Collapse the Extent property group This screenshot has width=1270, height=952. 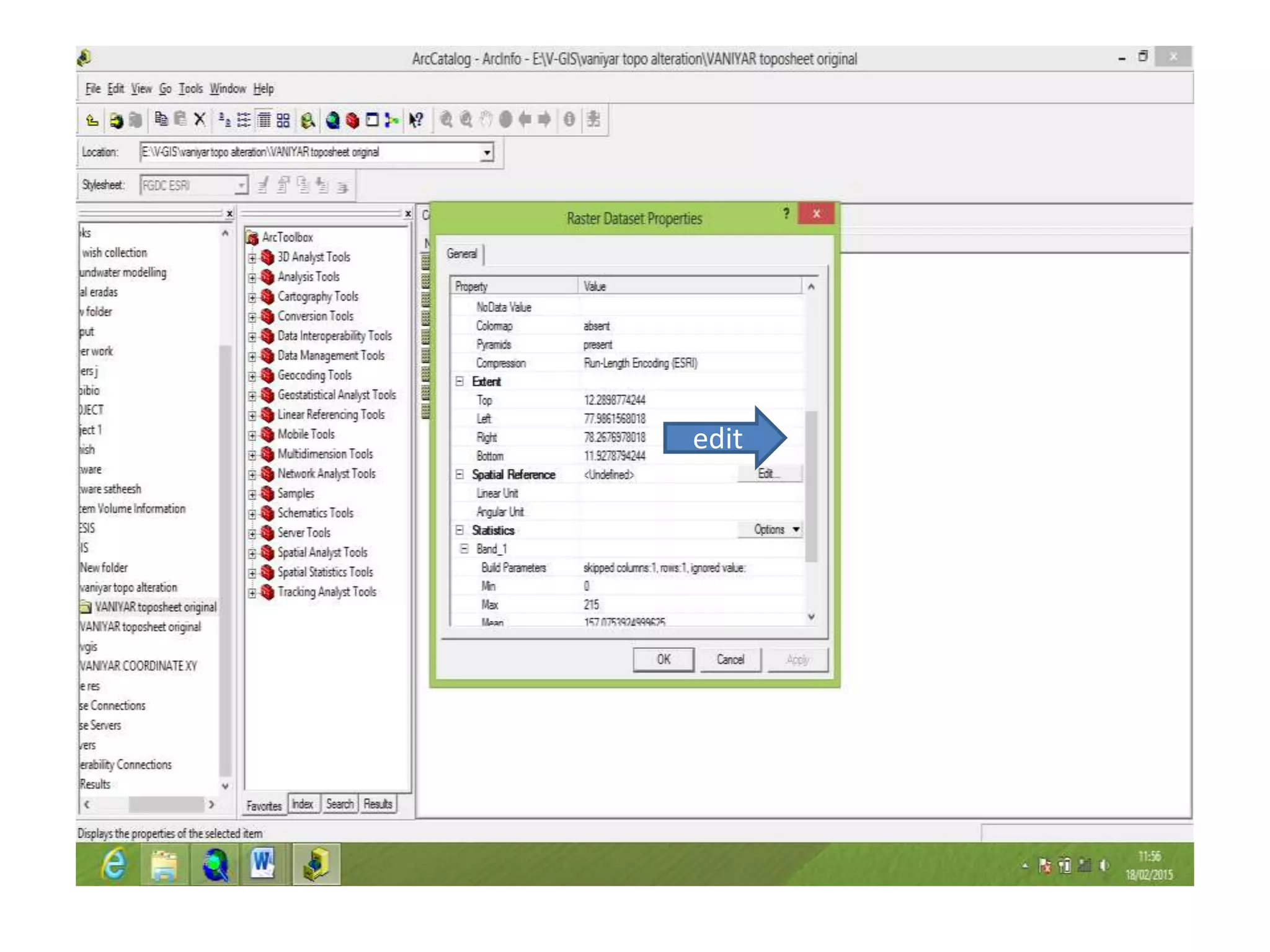pos(460,381)
